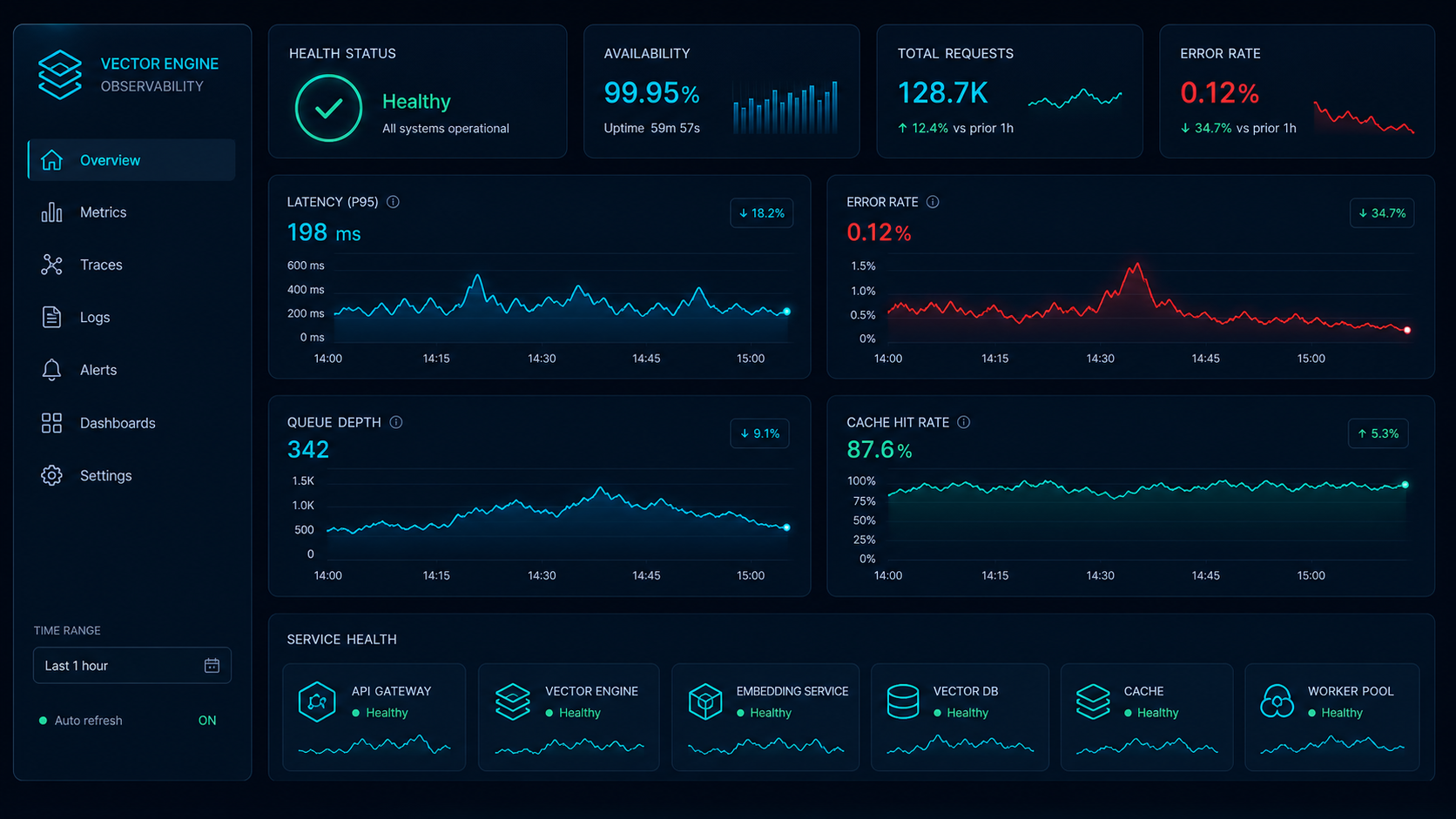
Task: Open the Metrics menu item
Action: (x=131, y=212)
